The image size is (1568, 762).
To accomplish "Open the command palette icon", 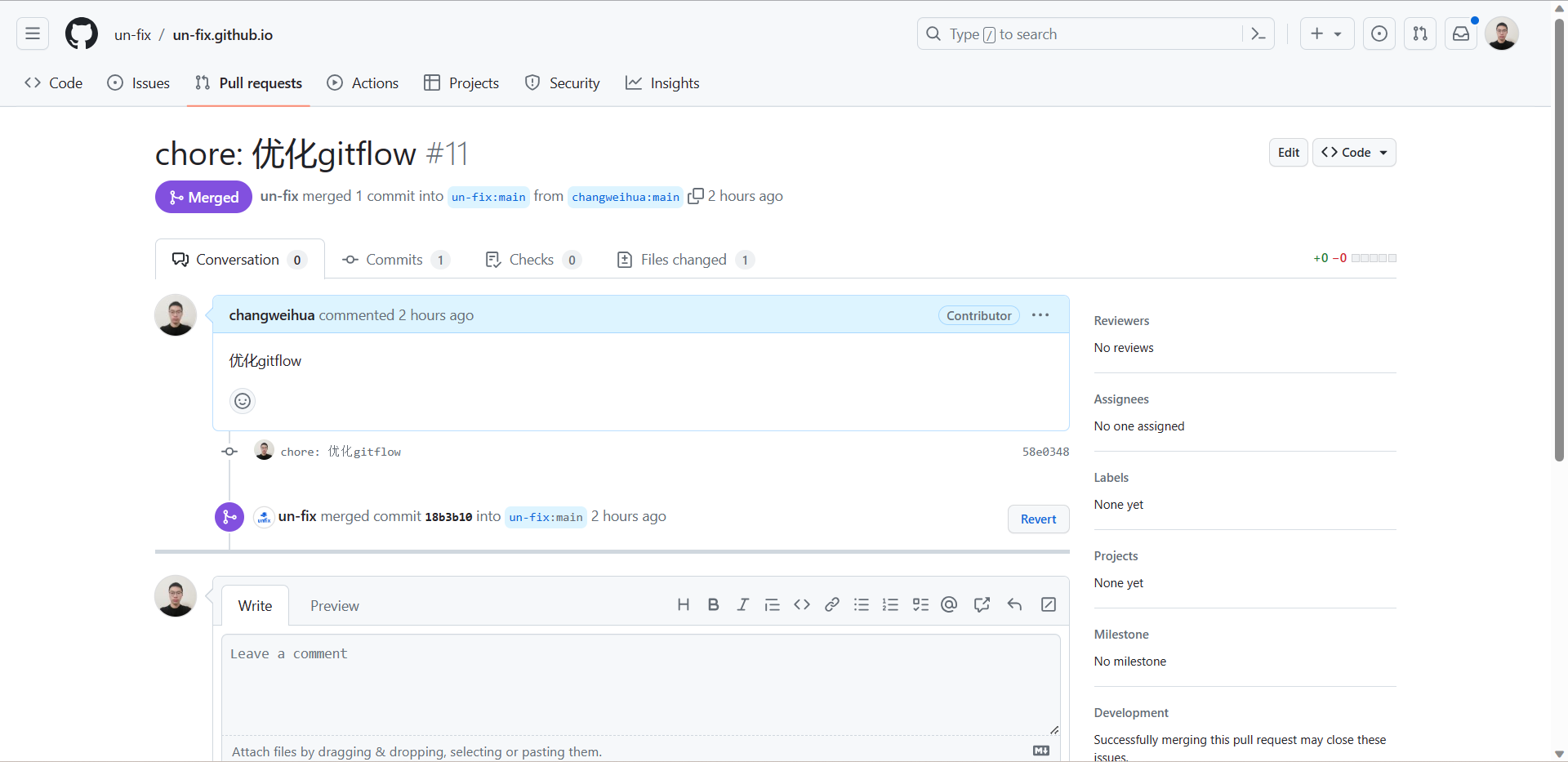I will click(1258, 34).
